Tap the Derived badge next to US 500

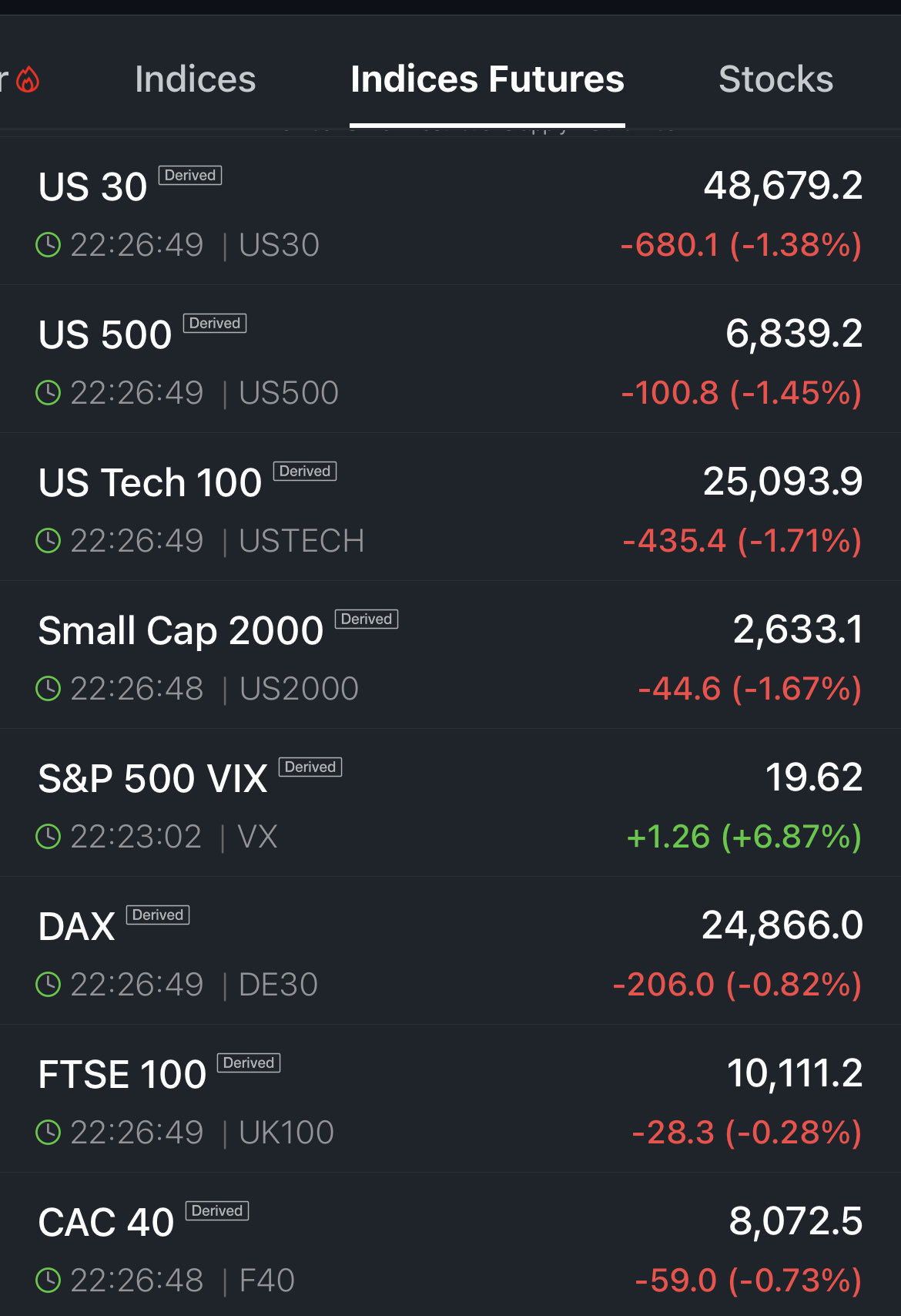(215, 323)
